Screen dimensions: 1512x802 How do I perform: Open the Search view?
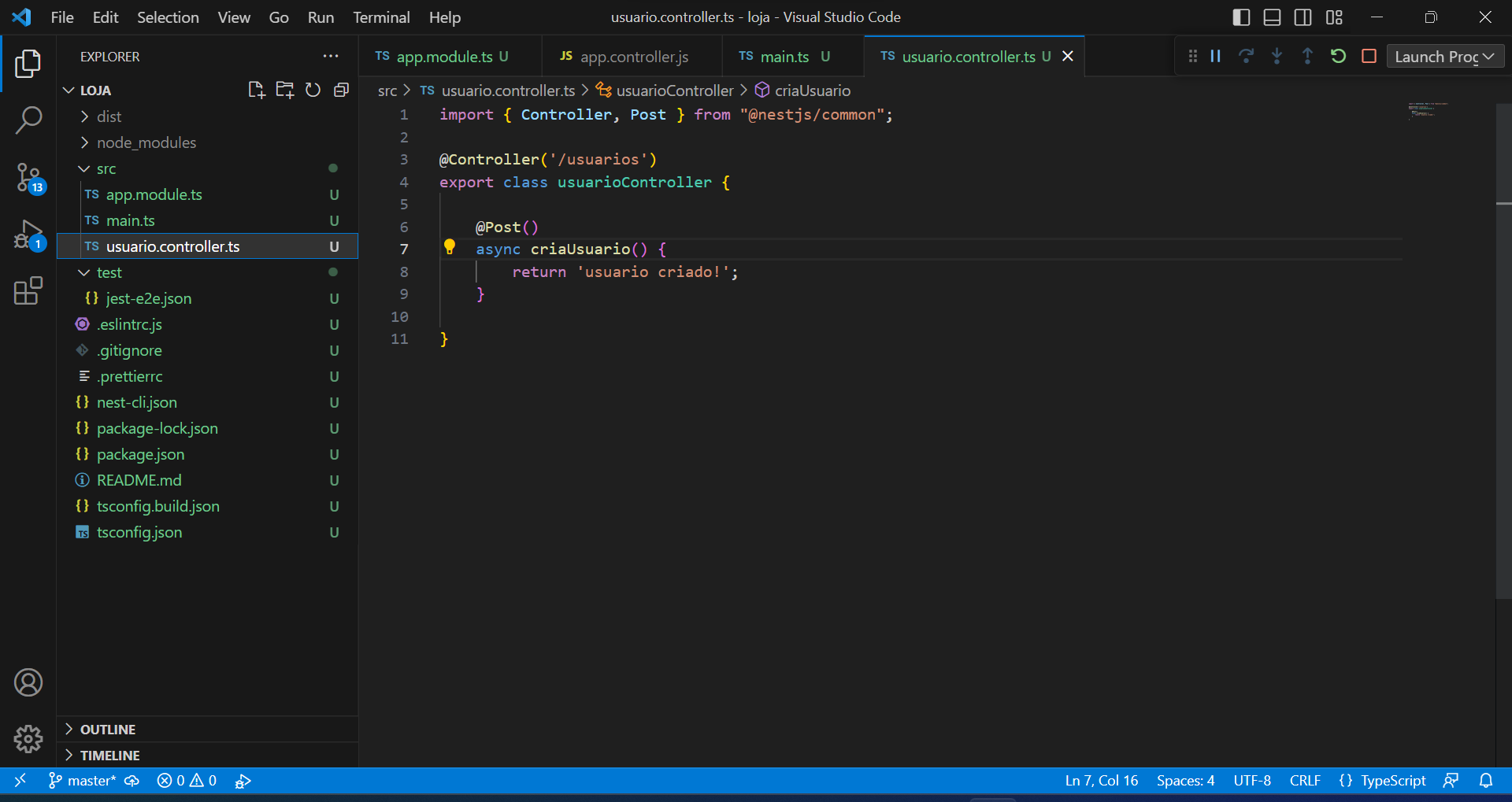(x=28, y=120)
